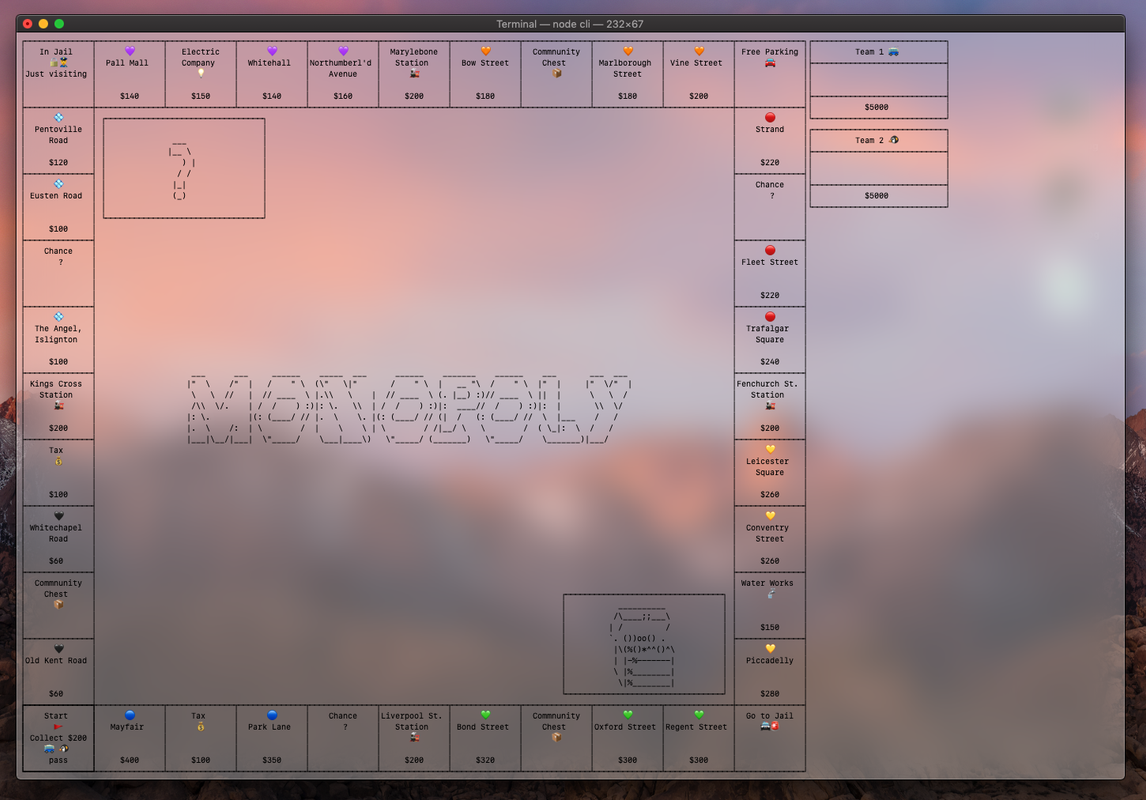Click the Terminal window title text

pyautogui.click(x=569, y=24)
